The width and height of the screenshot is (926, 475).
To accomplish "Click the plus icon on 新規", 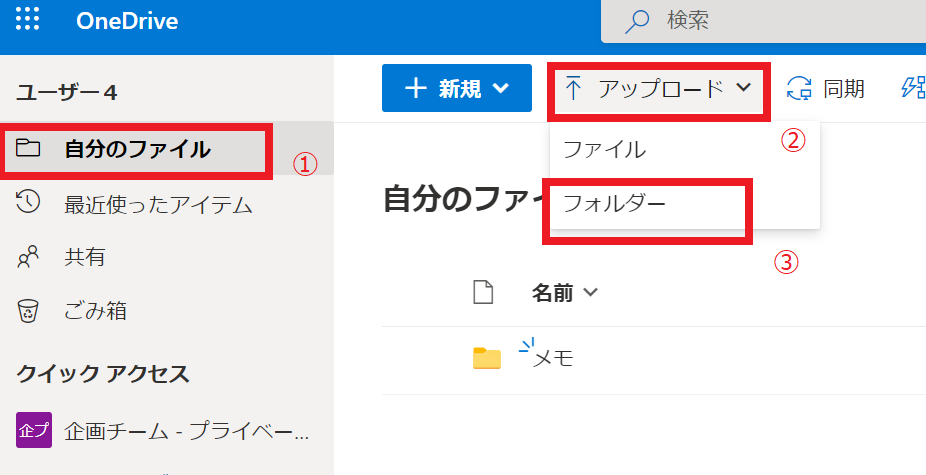I will pos(416,88).
